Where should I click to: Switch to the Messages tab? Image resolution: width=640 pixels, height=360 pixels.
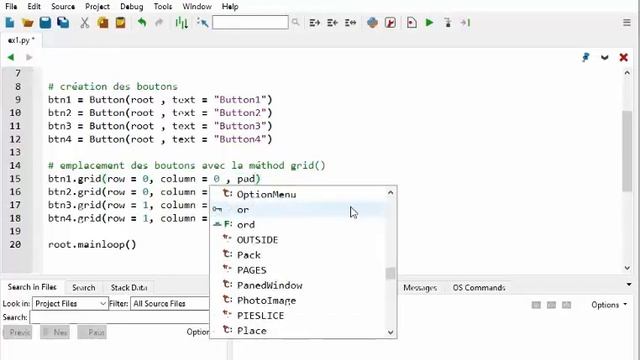[x=420, y=288]
